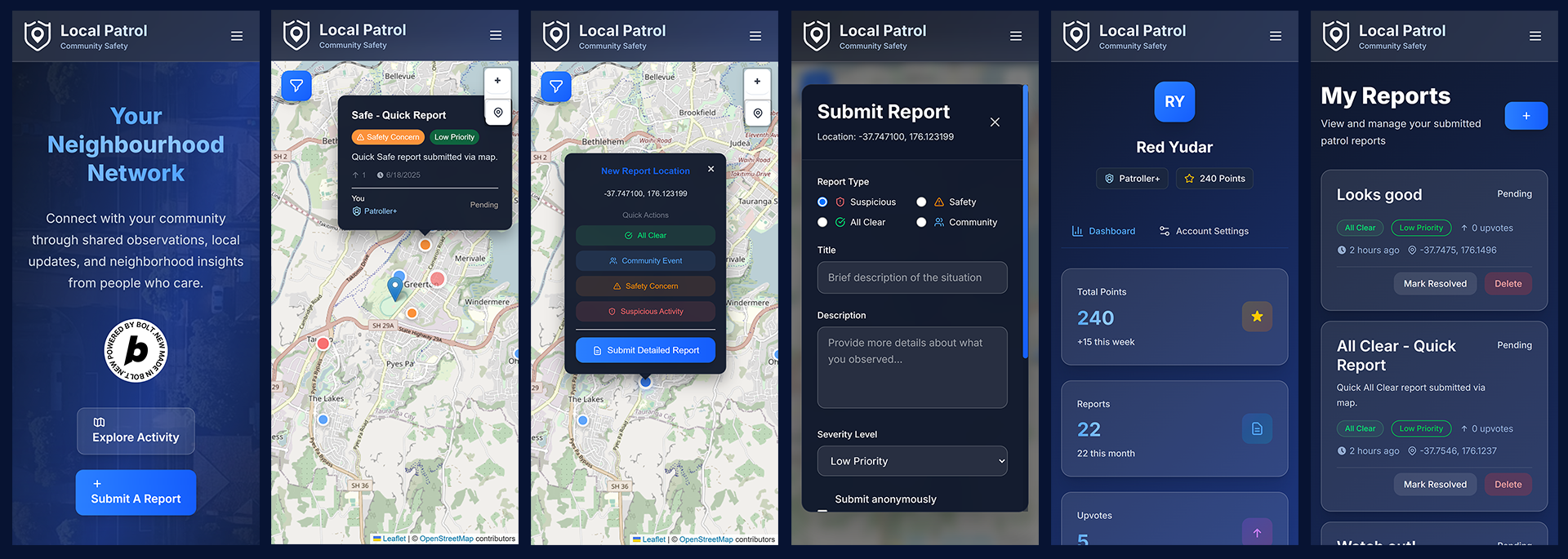Choose the All Clear quick action
This screenshot has height=559, width=1568.
[645, 236]
